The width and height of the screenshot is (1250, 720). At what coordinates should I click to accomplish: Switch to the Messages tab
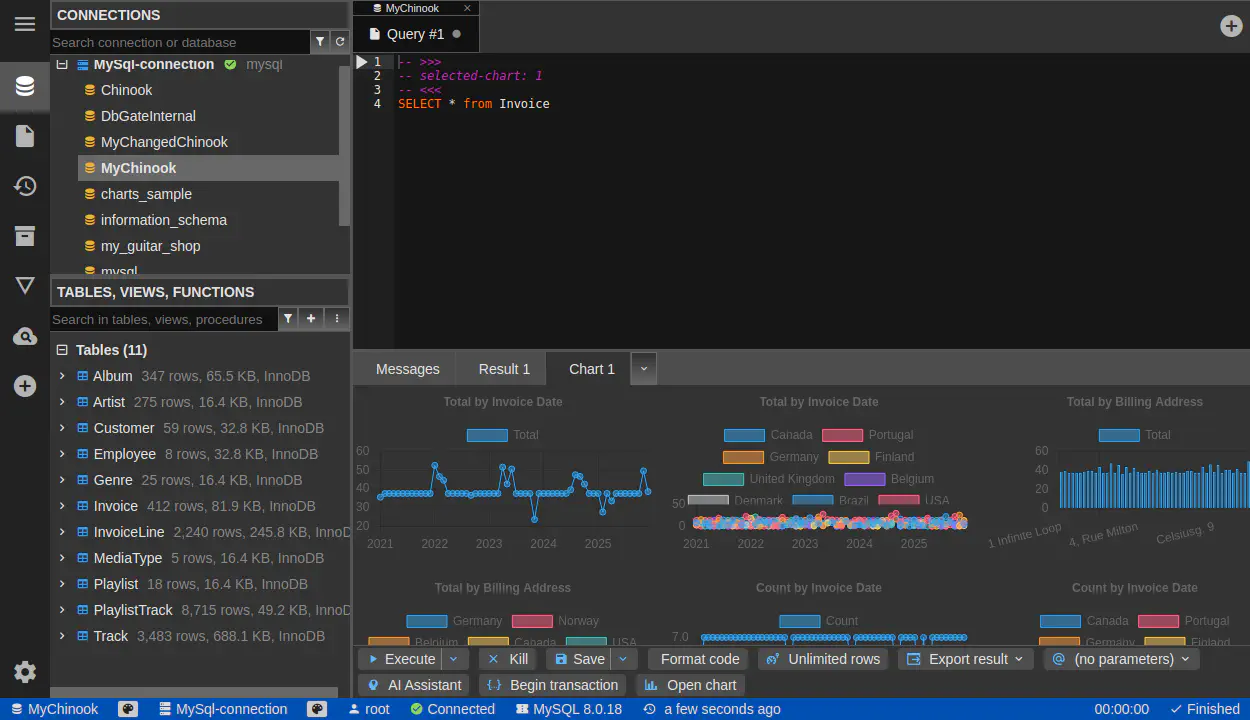coord(407,369)
